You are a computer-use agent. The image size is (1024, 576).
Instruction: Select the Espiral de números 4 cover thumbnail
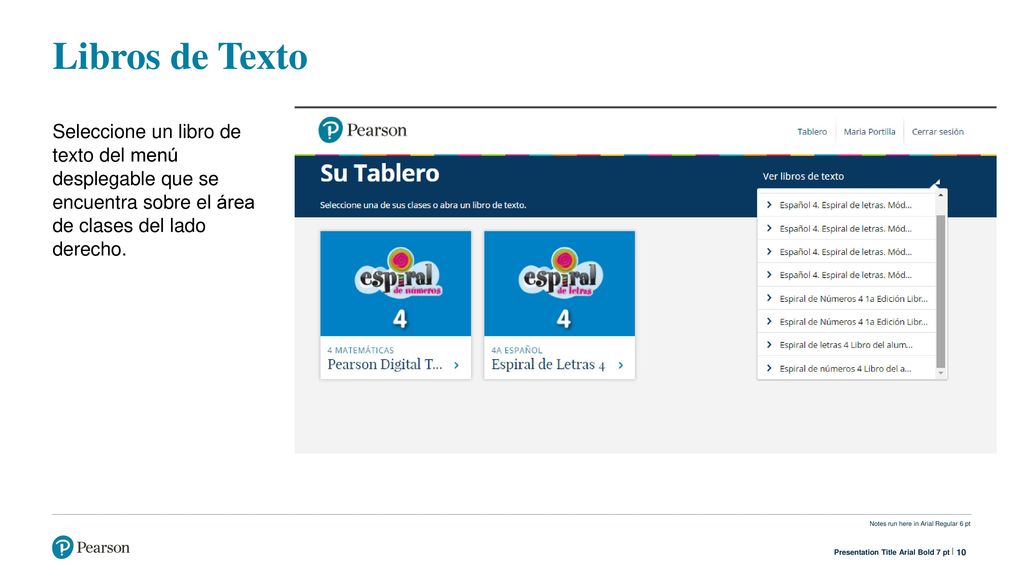(396, 283)
